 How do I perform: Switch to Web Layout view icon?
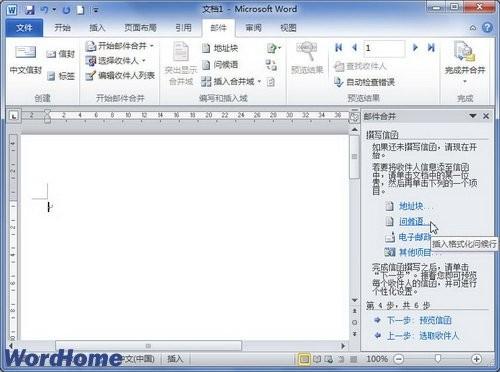[x=329, y=359]
